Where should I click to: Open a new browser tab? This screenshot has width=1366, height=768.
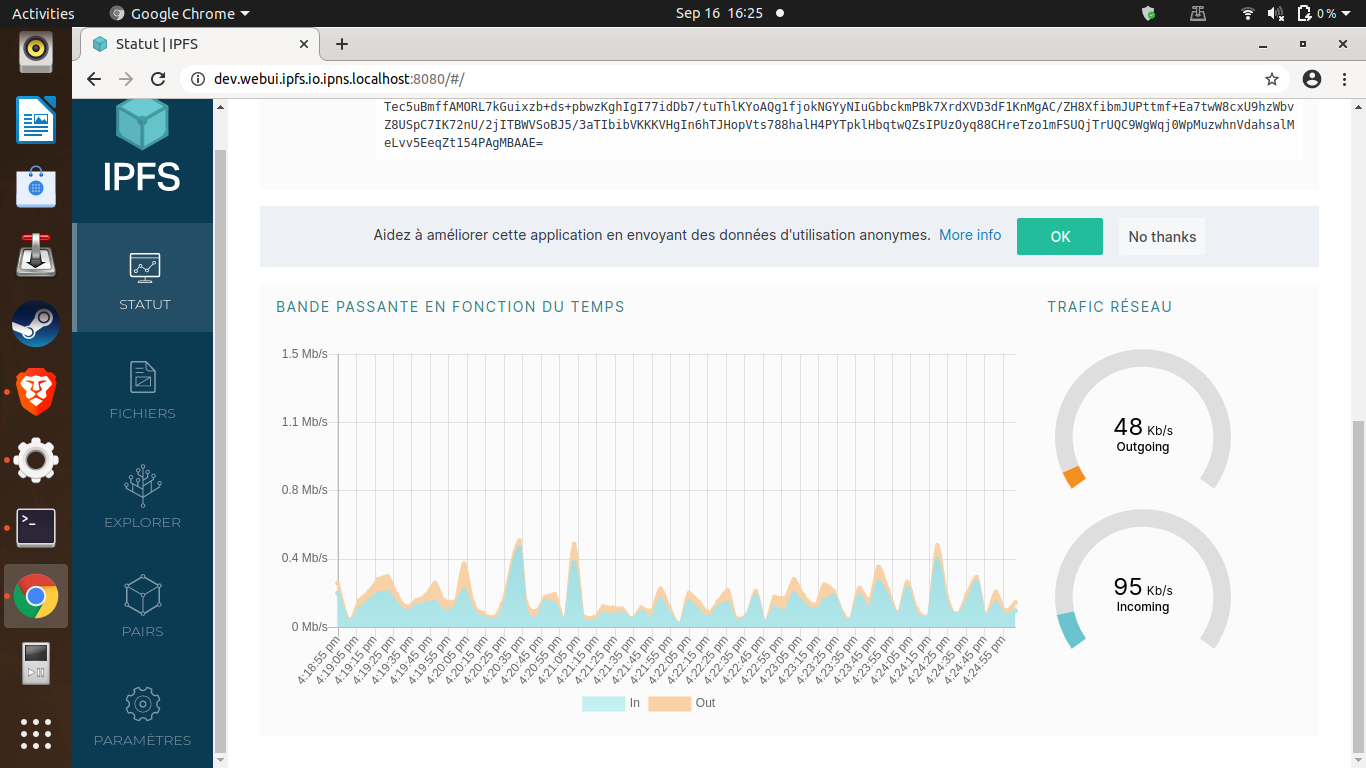(x=342, y=44)
